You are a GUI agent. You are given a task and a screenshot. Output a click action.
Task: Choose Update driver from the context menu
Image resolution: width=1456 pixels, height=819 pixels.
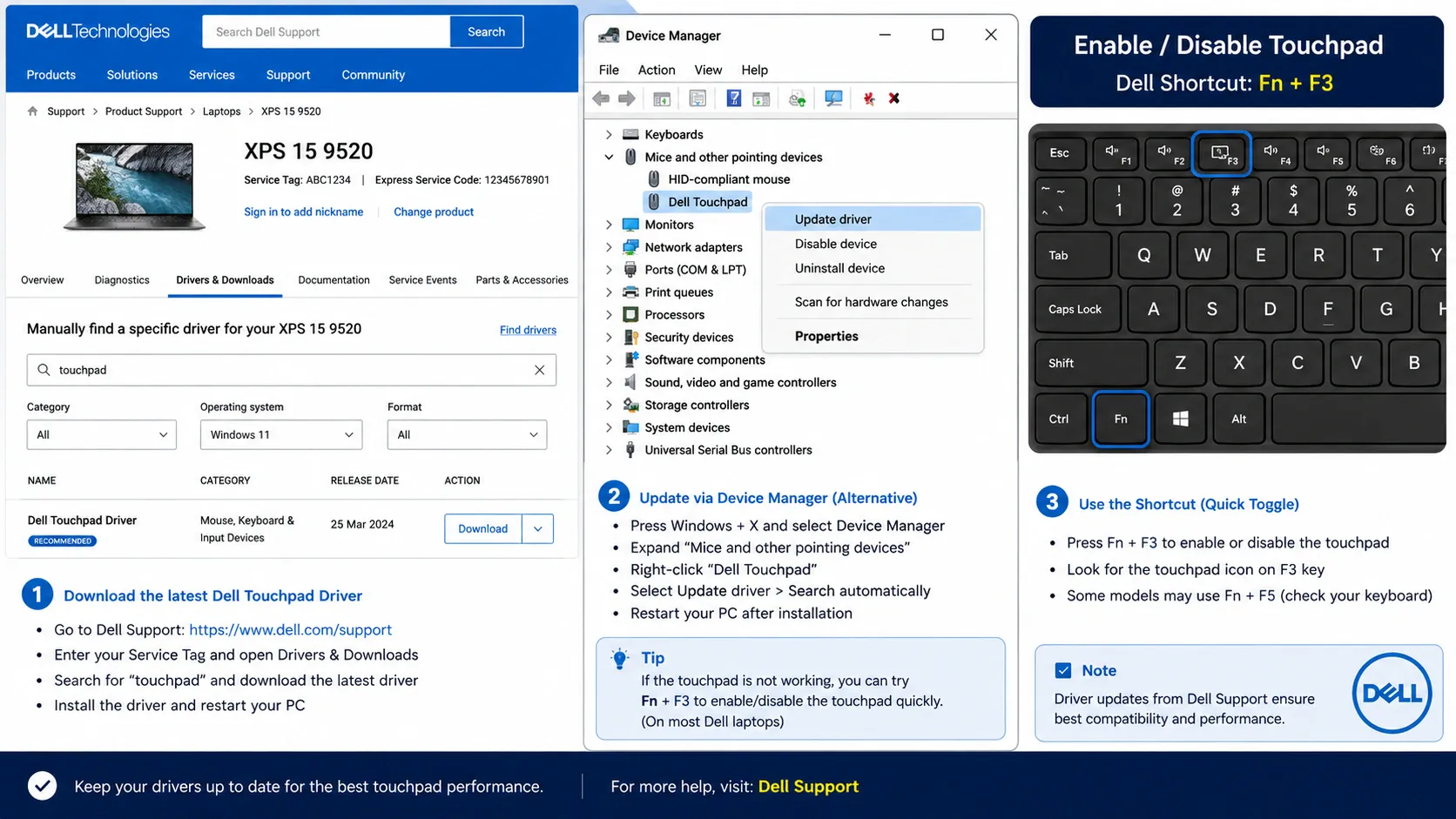[x=873, y=219]
